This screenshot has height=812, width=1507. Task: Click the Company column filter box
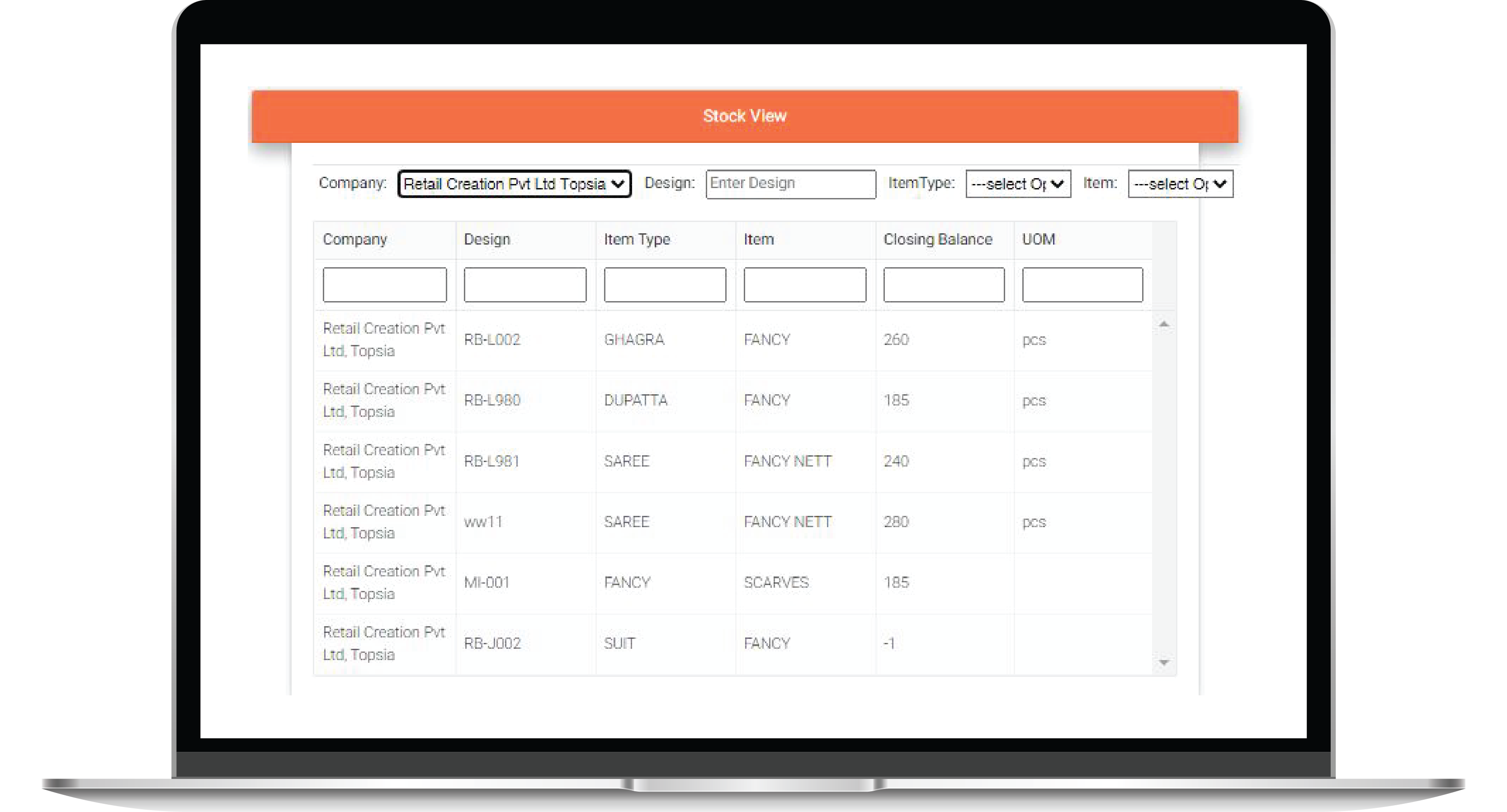tap(384, 284)
